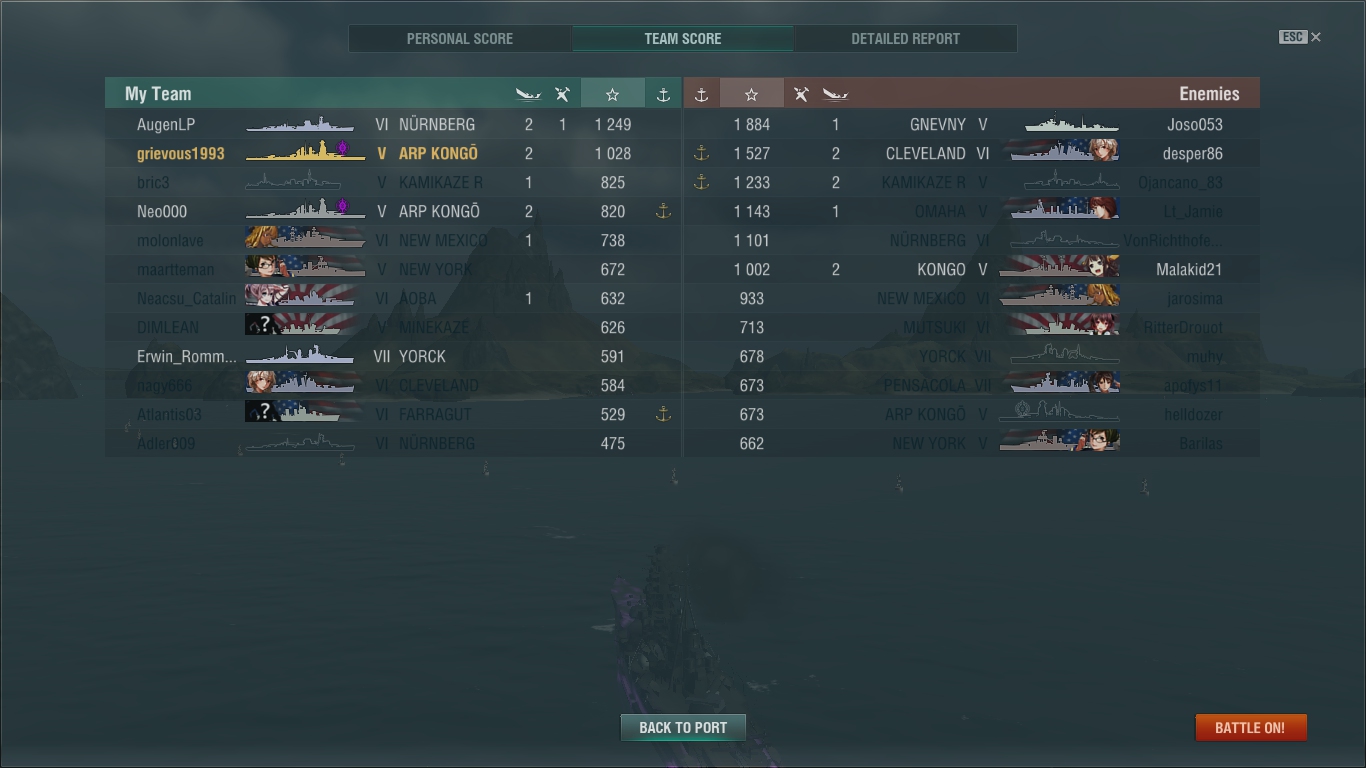Sort My Team by star score icon
The width and height of the screenshot is (1366, 768).
pos(612,94)
